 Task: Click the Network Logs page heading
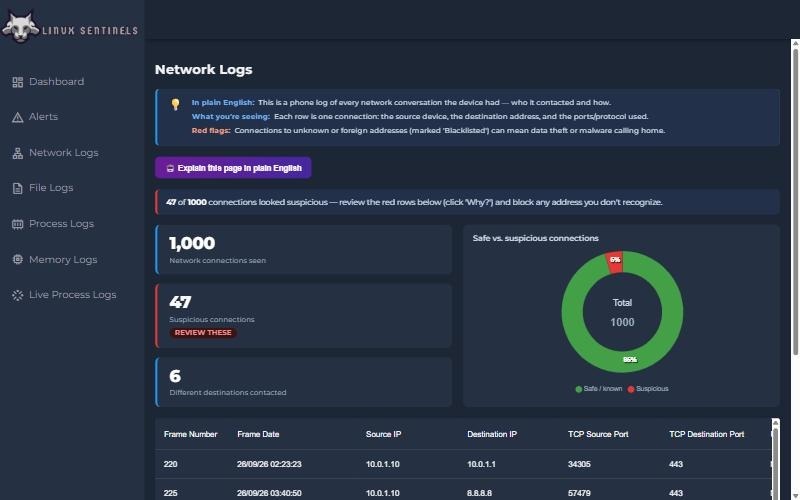pyautogui.click(x=204, y=69)
